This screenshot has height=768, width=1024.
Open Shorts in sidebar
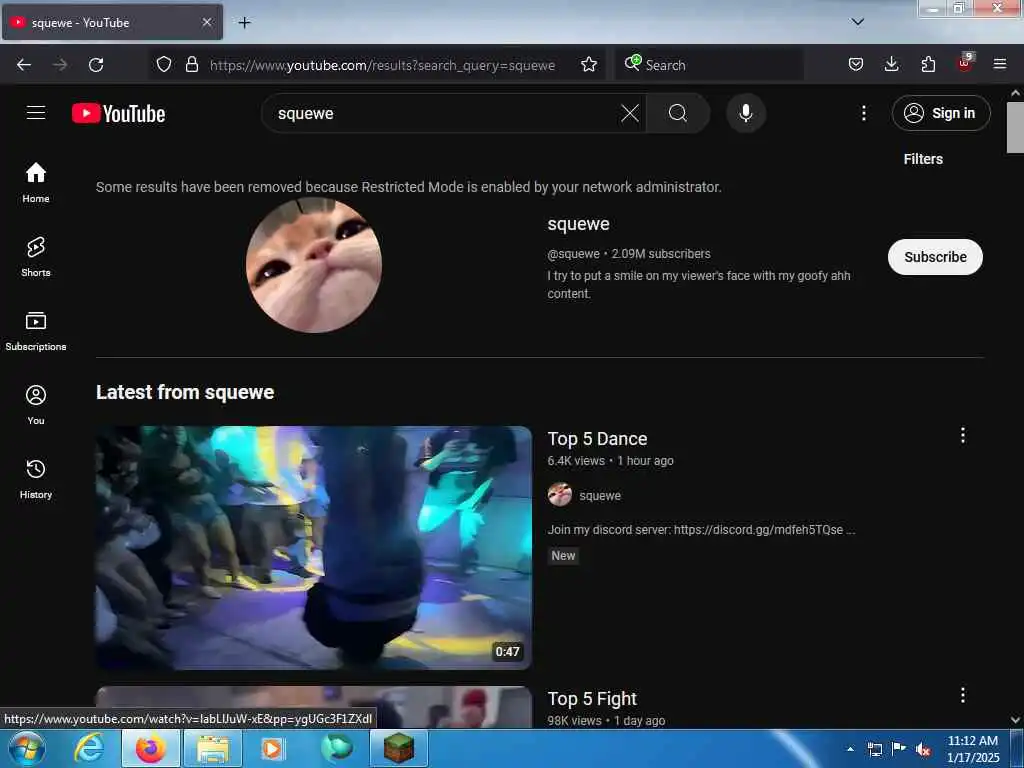coord(36,257)
